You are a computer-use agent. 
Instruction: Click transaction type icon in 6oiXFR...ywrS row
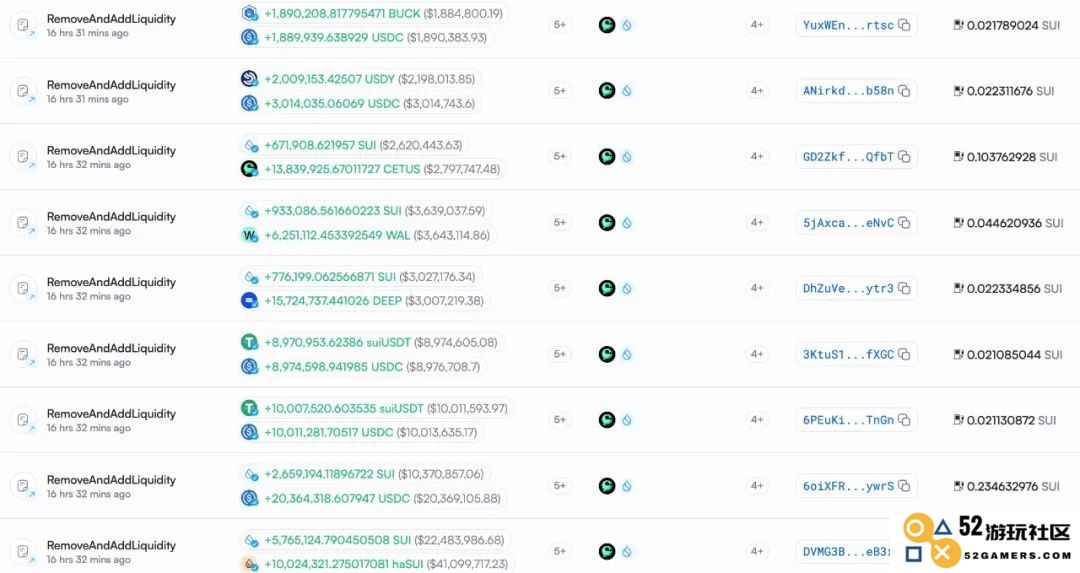coord(23,486)
